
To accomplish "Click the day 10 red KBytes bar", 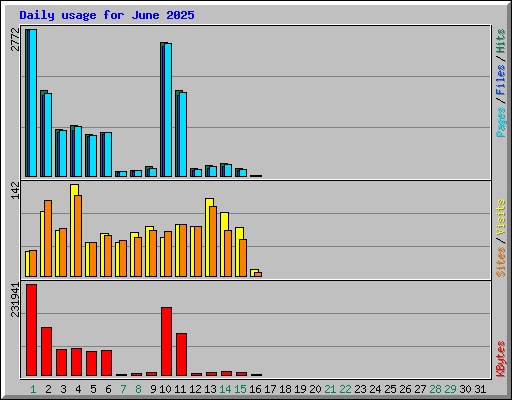I will coord(166,342).
